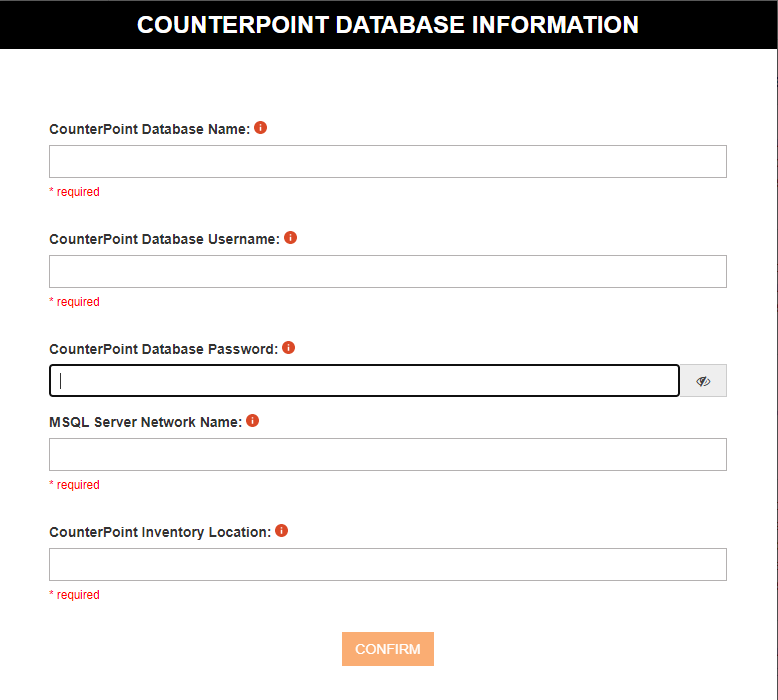Click into the CounterPoint Database Username field
The height and width of the screenshot is (700, 778).
[x=388, y=271]
